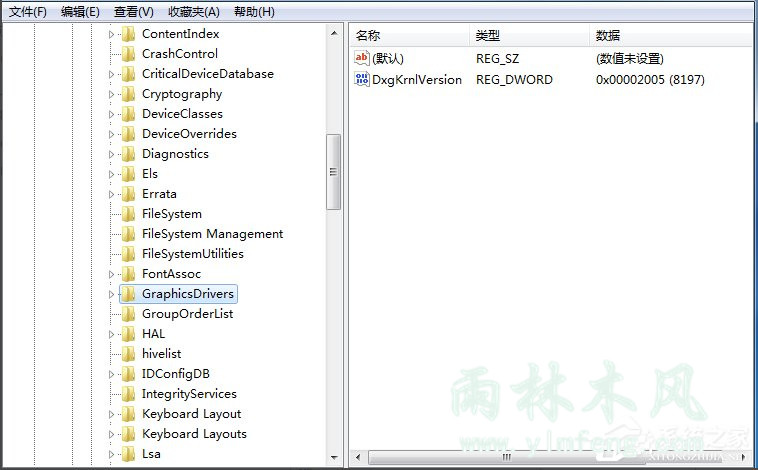Sort values by the 数据 column header
The height and width of the screenshot is (470, 758).
(x=672, y=35)
